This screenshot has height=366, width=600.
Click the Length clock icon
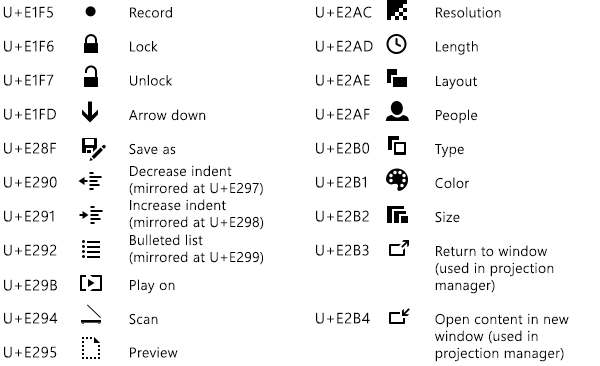[396, 44]
